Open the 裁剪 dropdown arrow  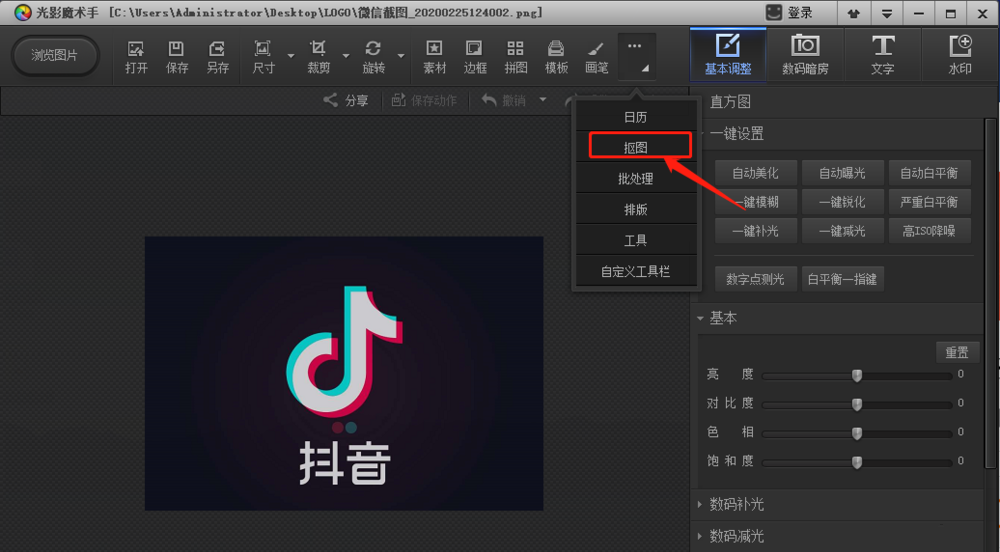(346, 56)
